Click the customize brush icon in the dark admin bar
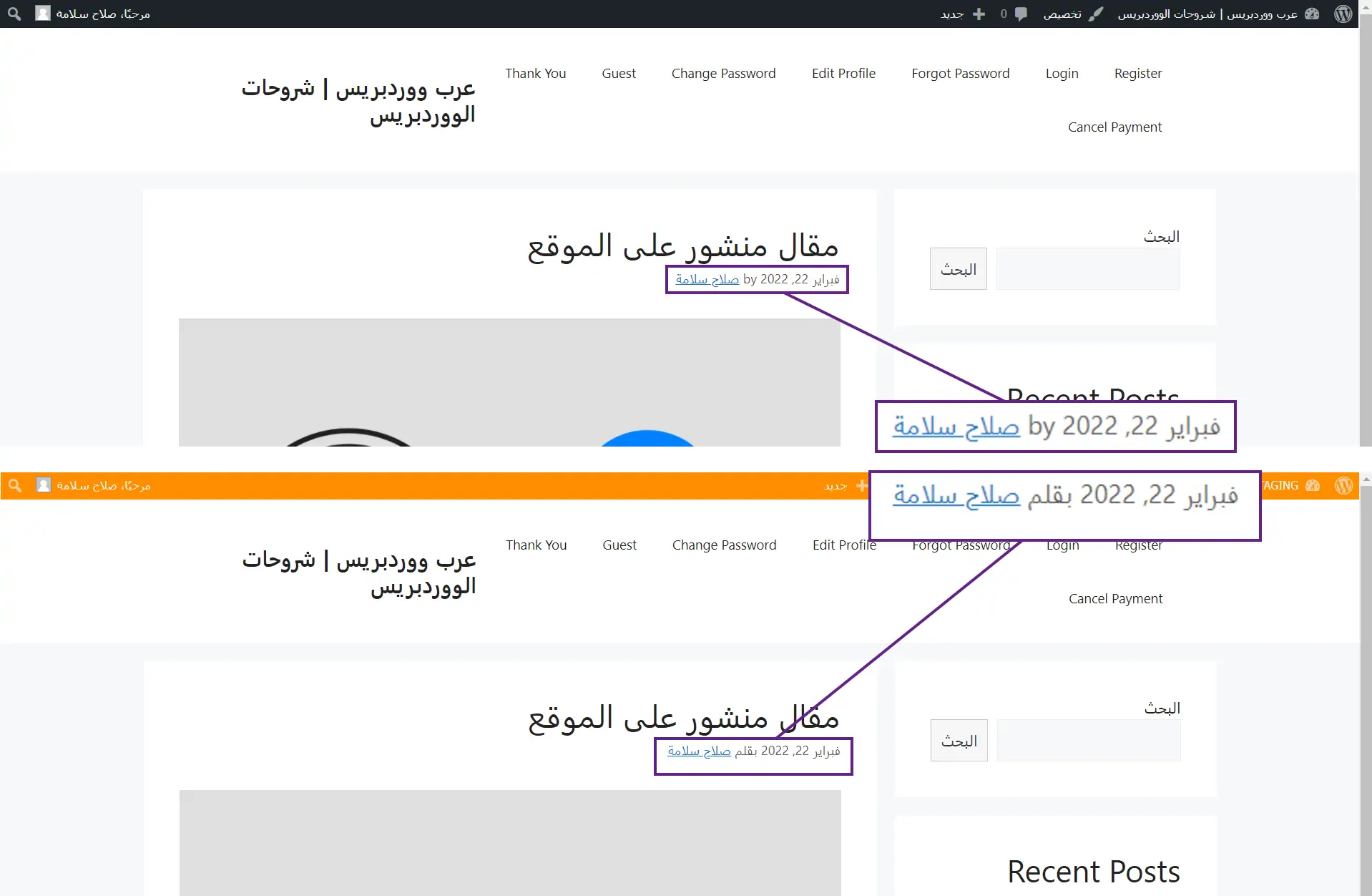This screenshot has width=1372, height=896. coord(1096,14)
